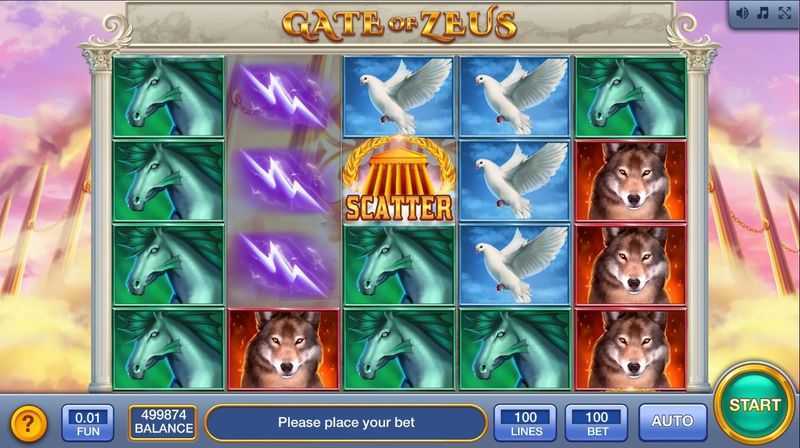
Task: Click the SCATTER temple symbol
Action: (398, 180)
